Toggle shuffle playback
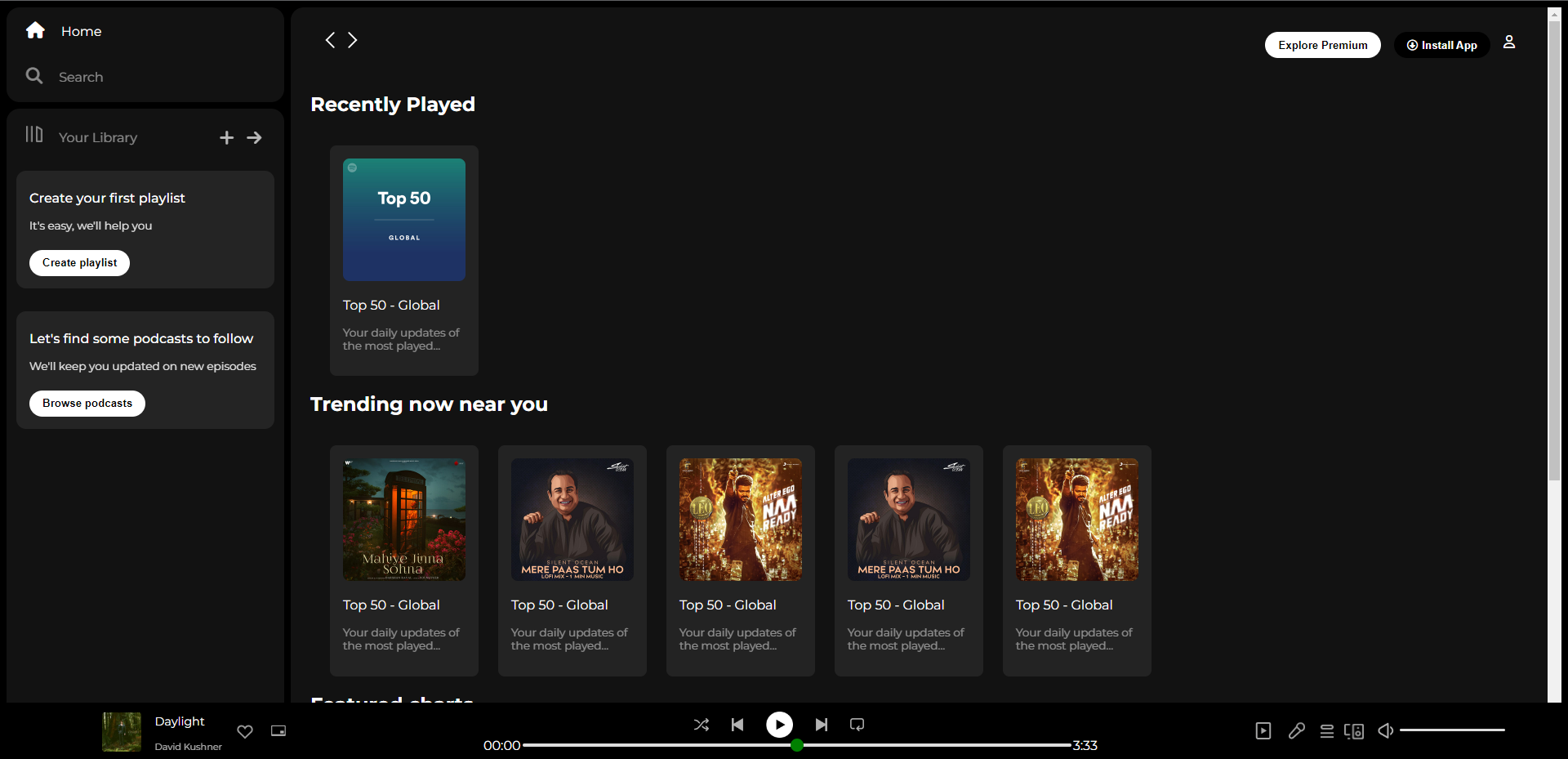Image resolution: width=1568 pixels, height=759 pixels. click(x=702, y=725)
